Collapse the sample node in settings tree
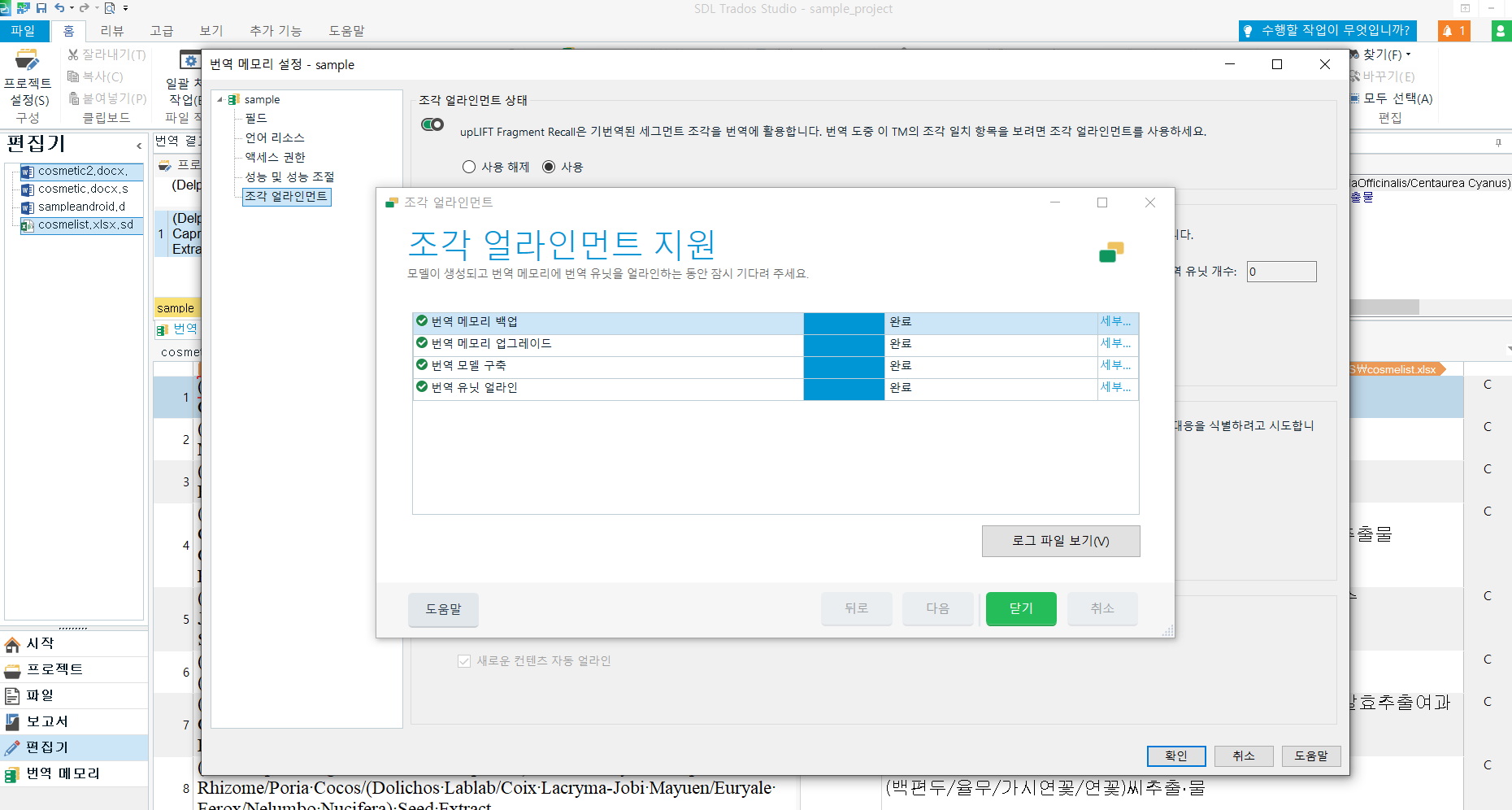1512x810 pixels. pos(219,99)
